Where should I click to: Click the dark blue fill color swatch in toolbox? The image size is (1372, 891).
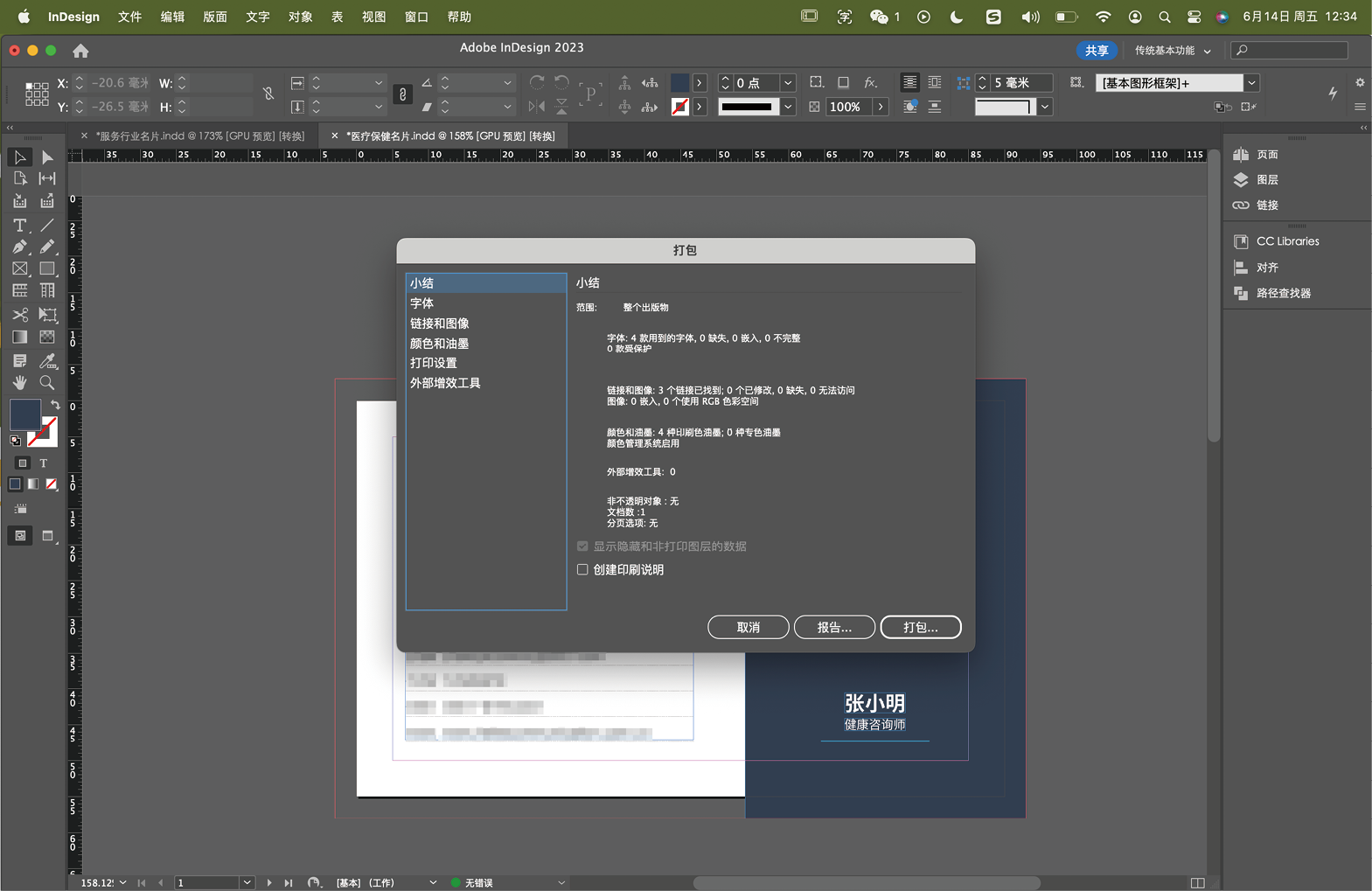[x=24, y=414]
